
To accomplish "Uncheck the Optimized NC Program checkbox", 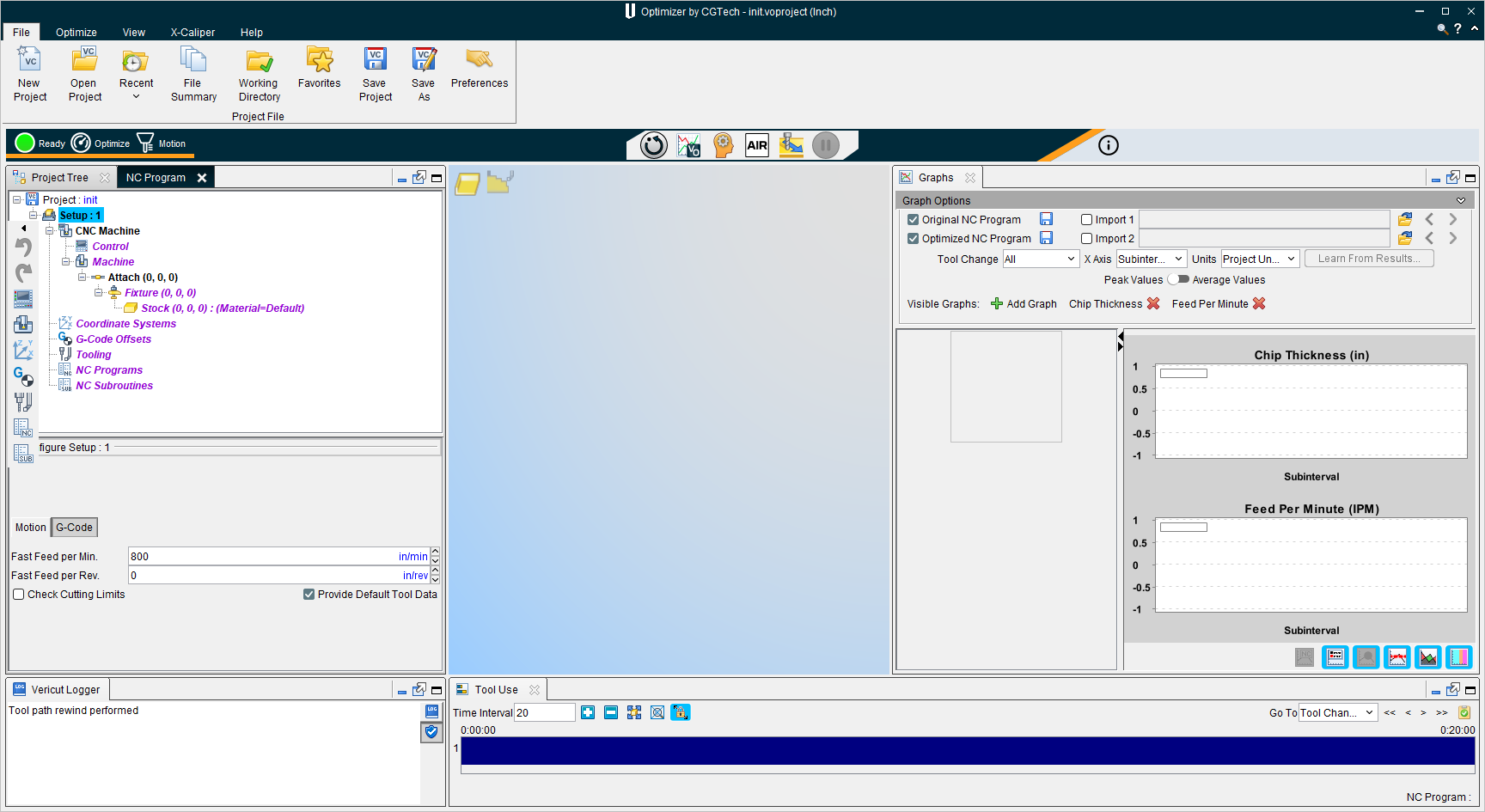I will (x=914, y=239).
